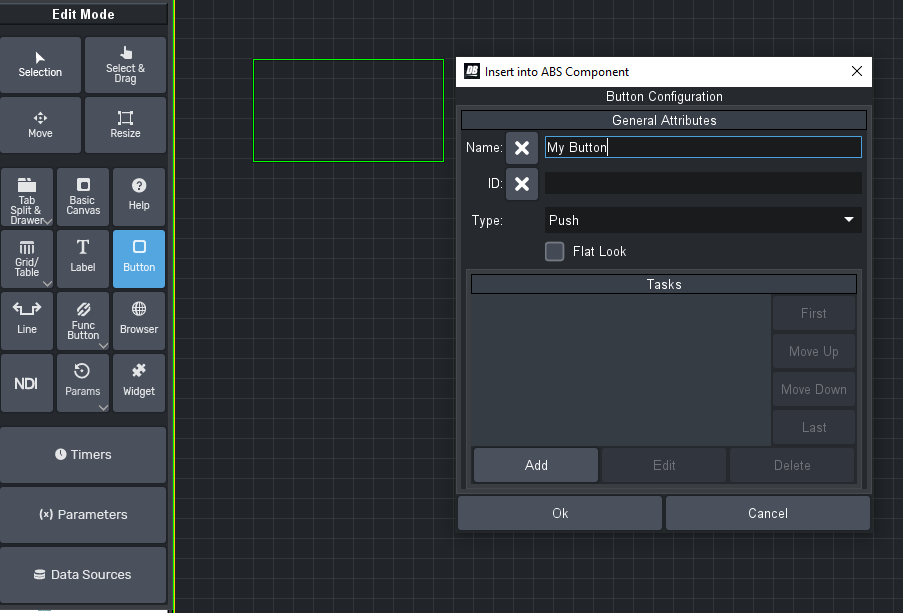Click the General Attributes section header
This screenshot has height=613, width=903.
click(x=664, y=120)
